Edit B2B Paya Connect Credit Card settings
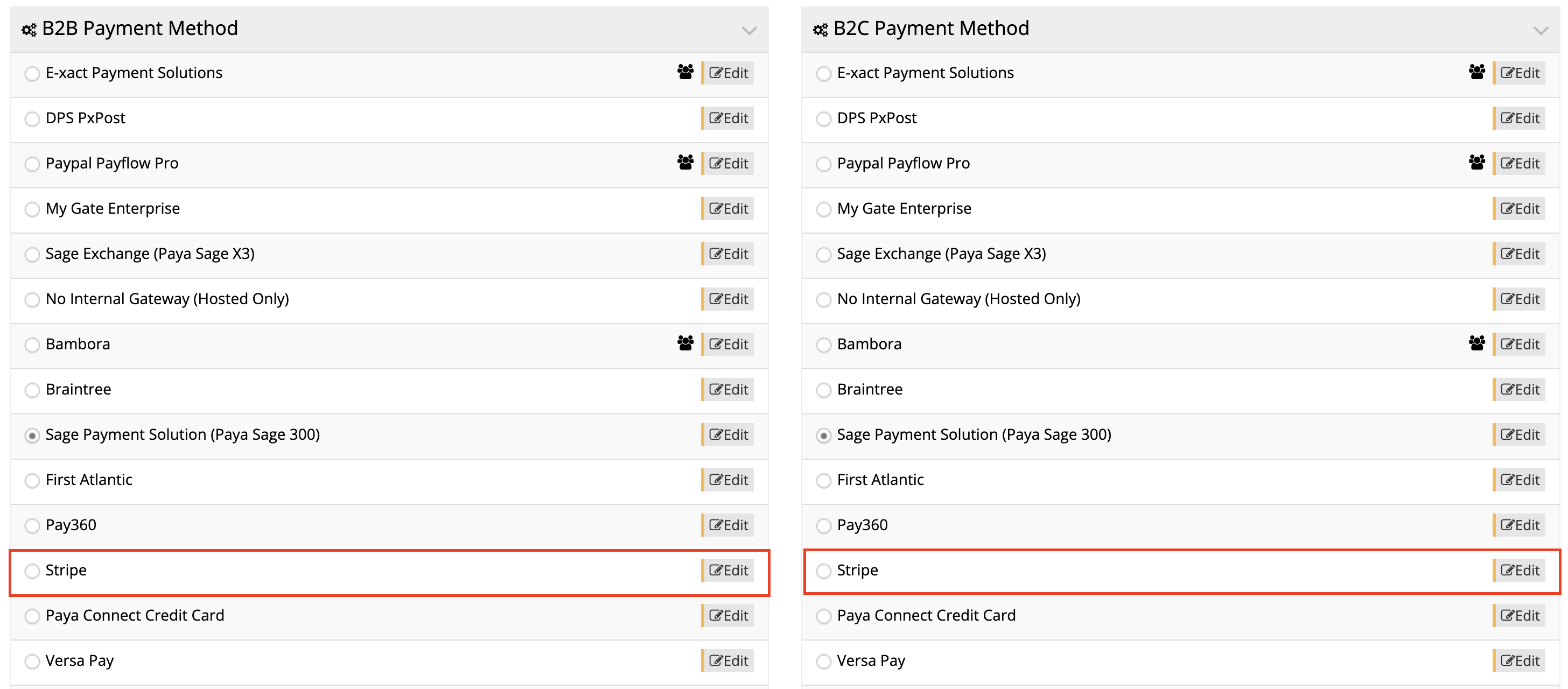 (728, 615)
